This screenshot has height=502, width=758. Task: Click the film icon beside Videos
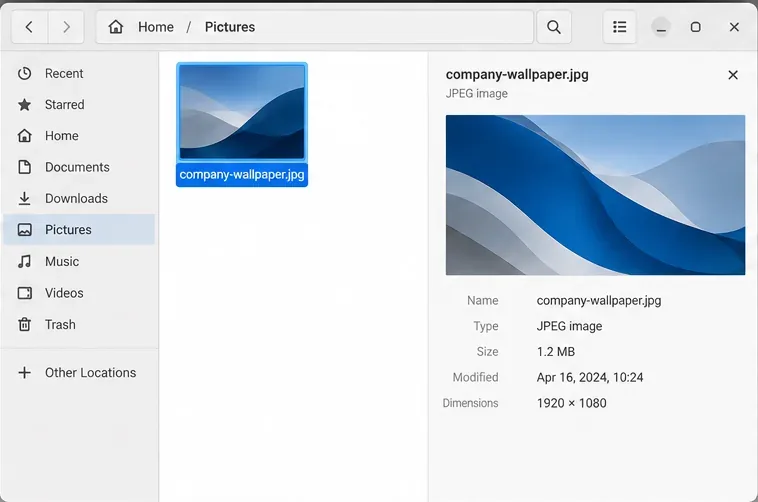25,293
